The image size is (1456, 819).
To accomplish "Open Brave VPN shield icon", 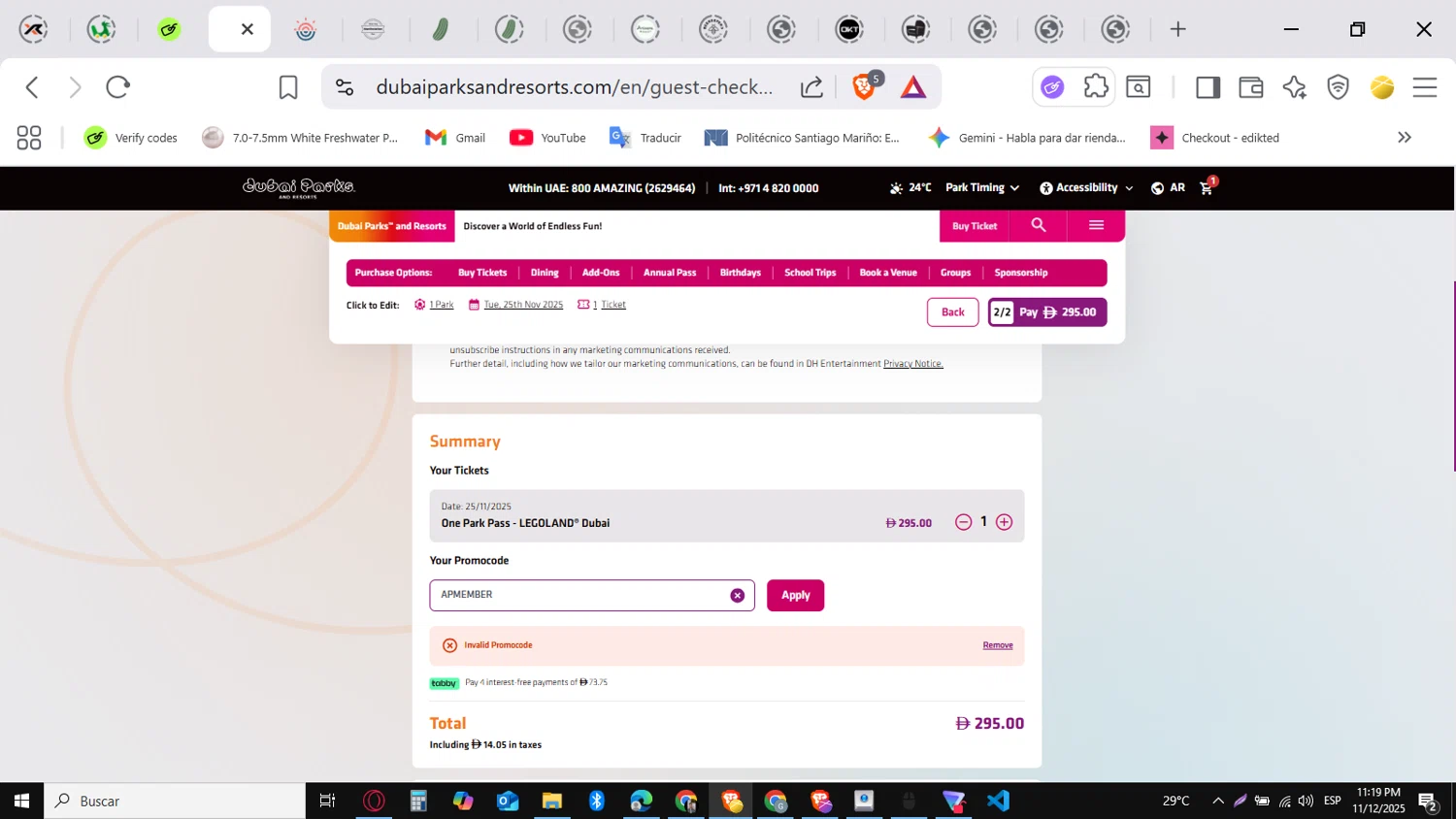I will (x=1339, y=87).
